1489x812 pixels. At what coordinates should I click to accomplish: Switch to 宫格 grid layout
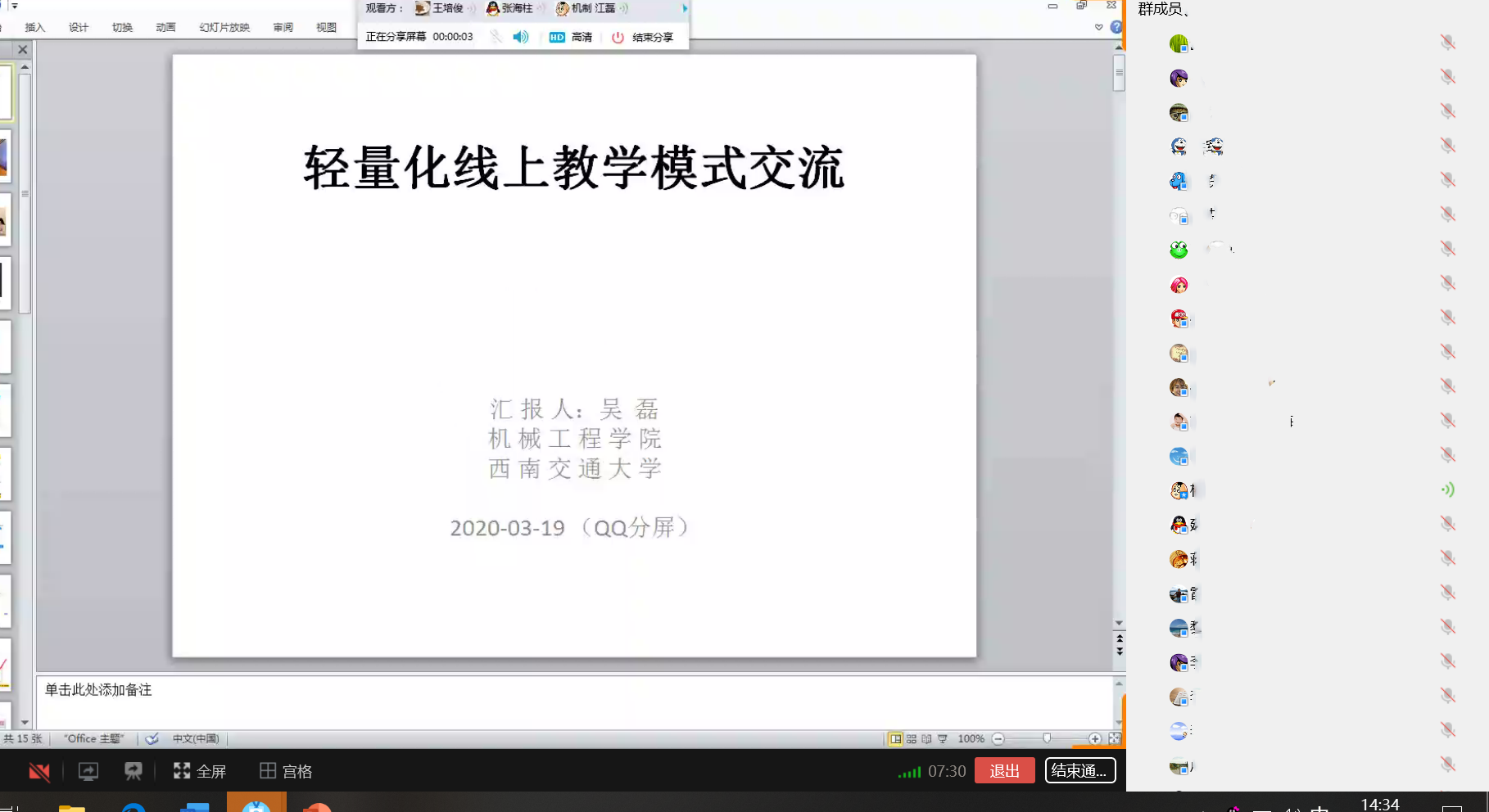pos(286,771)
